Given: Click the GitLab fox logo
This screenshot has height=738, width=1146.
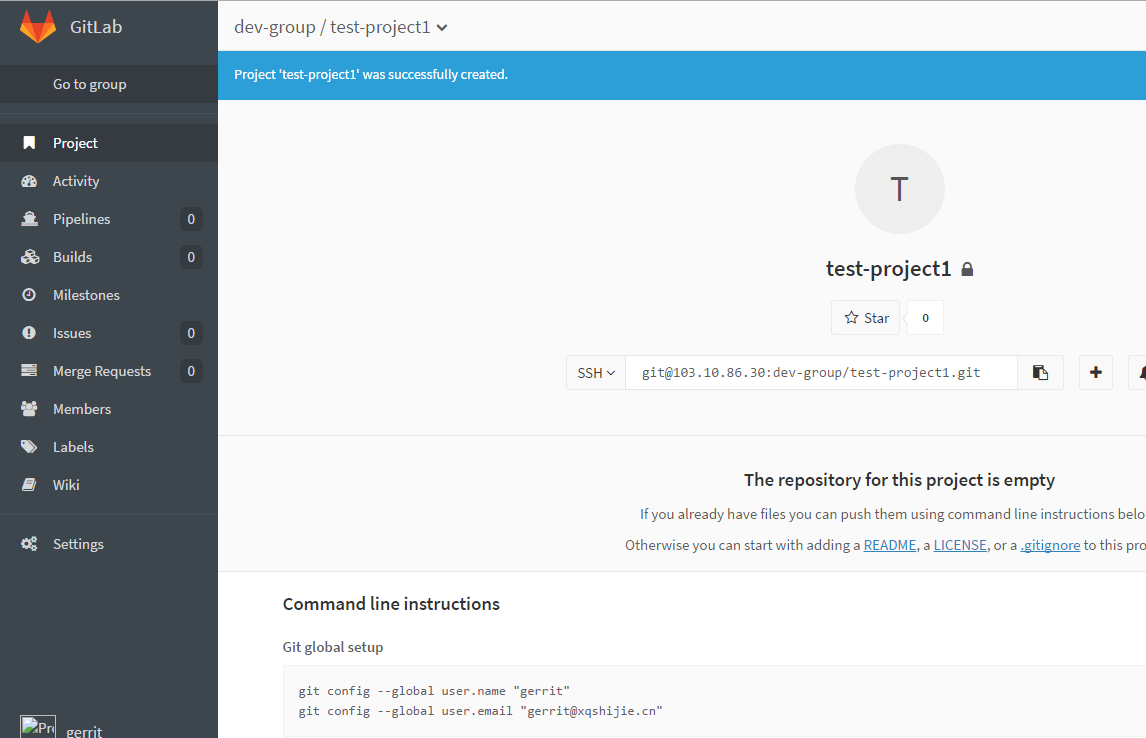Looking at the screenshot, I should 37,26.
